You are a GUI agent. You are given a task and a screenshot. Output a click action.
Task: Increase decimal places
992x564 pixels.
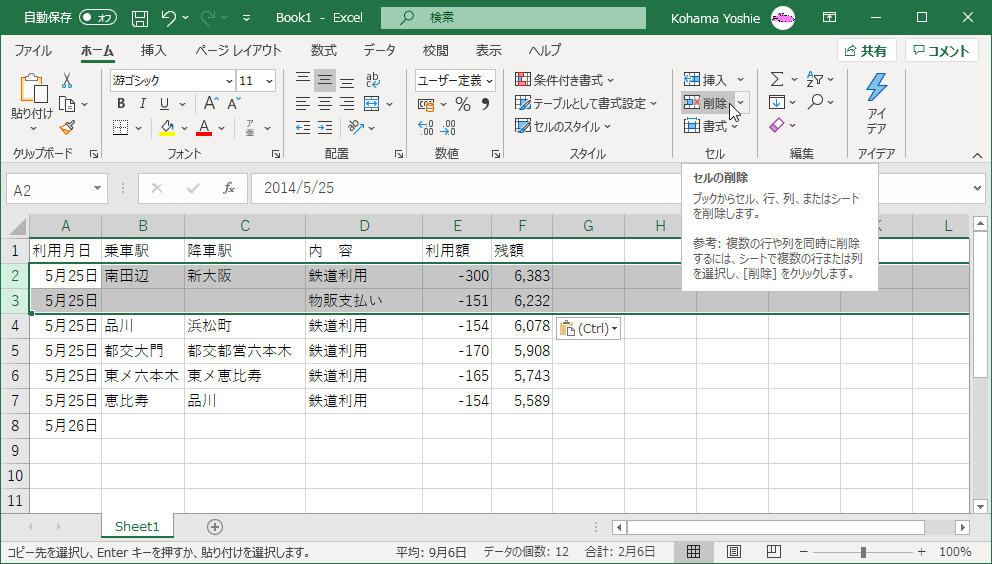tap(426, 128)
